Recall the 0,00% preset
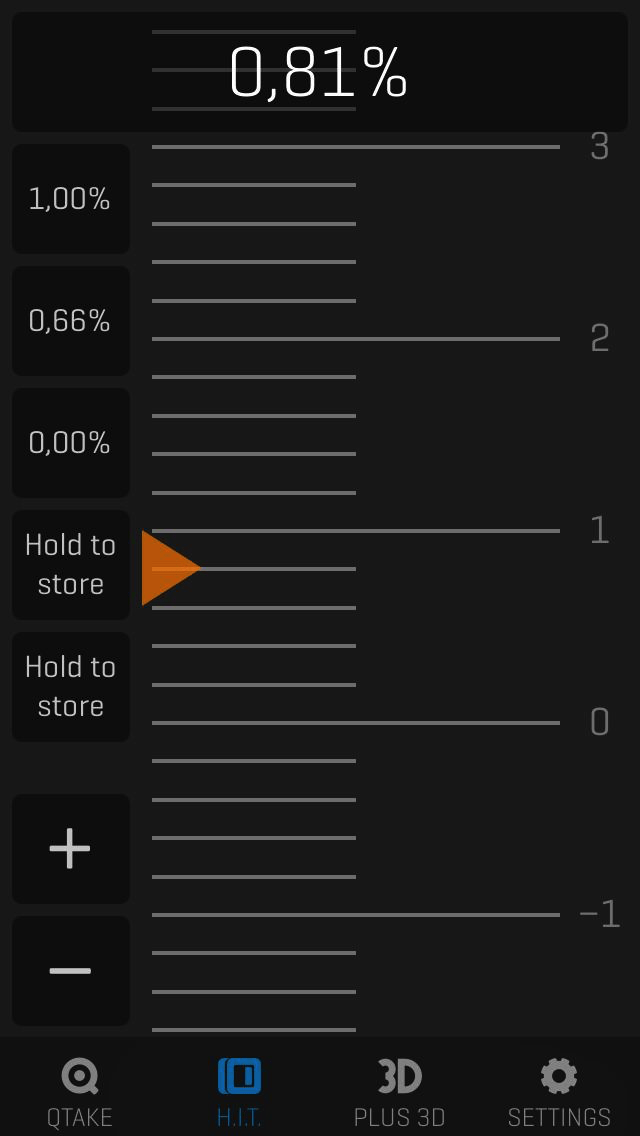The width and height of the screenshot is (640, 1136). click(70, 443)
